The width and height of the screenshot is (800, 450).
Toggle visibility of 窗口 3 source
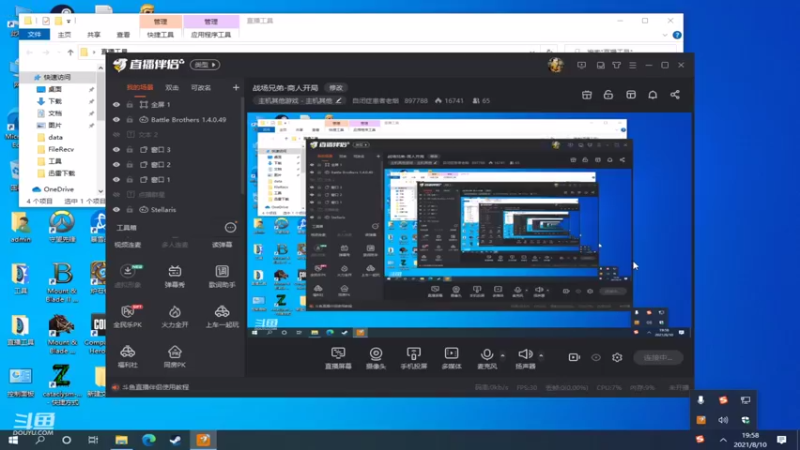point(116,149)
